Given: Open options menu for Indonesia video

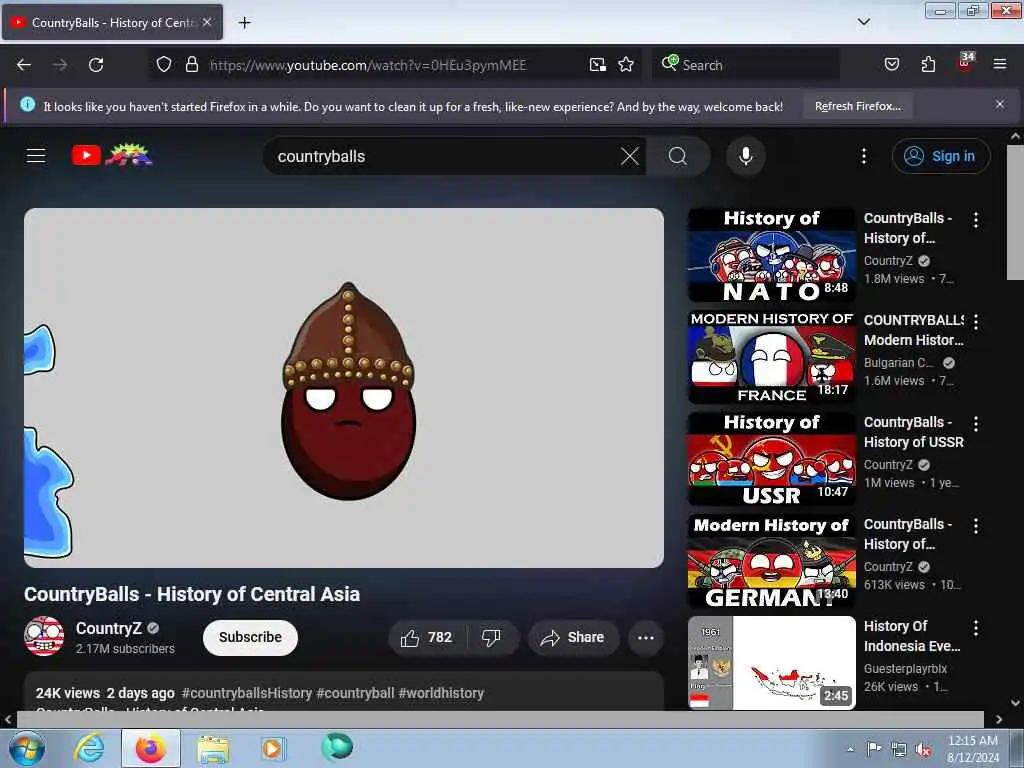Looking at the screenshot, I should click(x=976, y=628).
